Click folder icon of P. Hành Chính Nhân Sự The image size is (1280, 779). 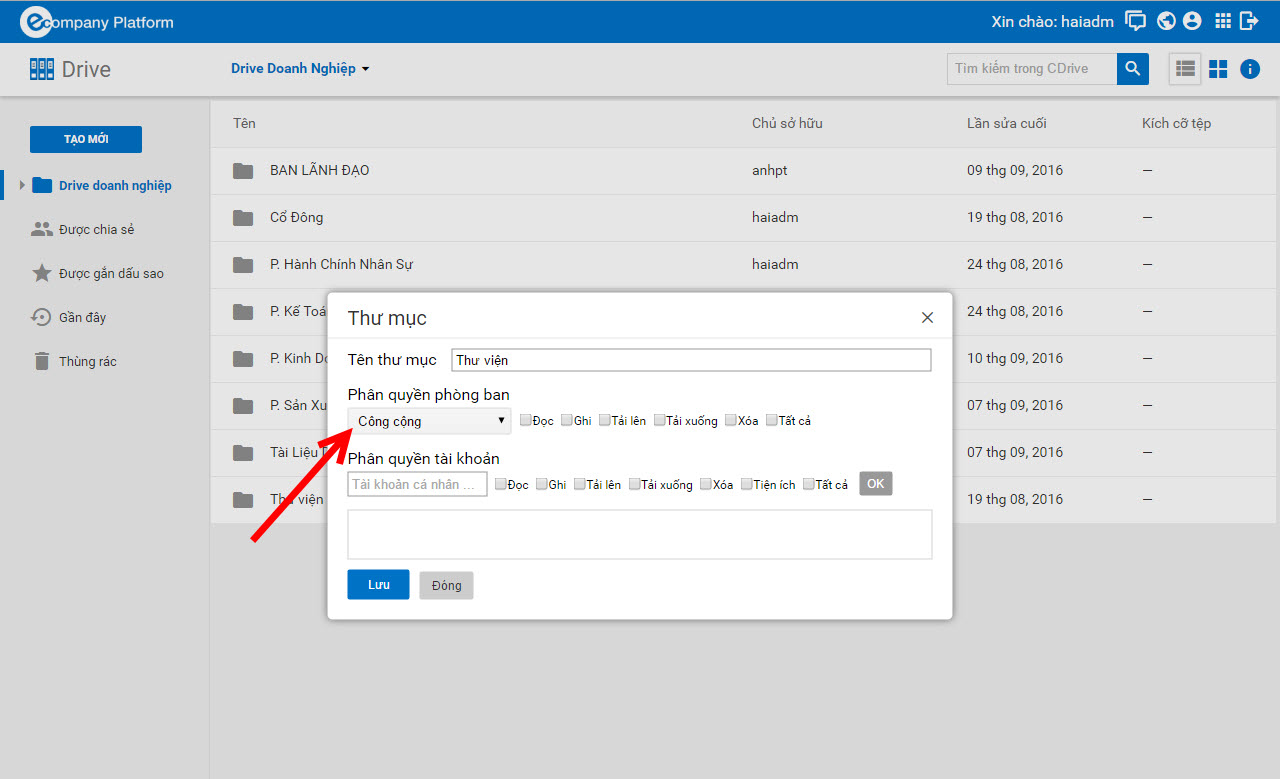[x=243, y=265]
